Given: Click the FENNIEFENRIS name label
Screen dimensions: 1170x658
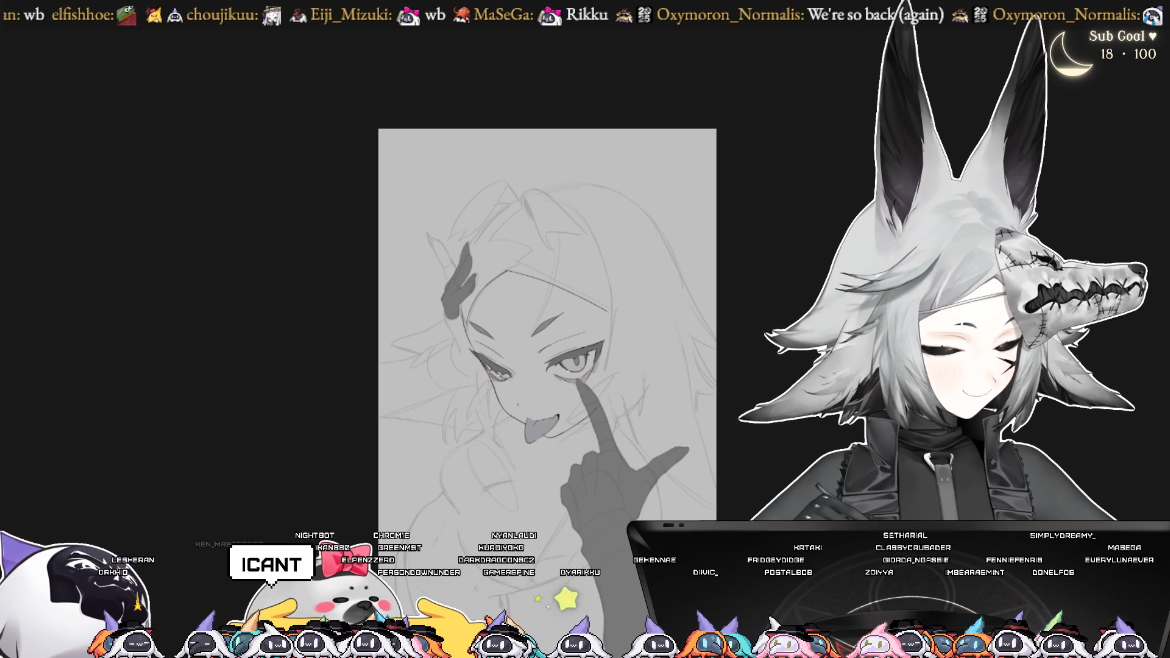Looking at the screenshot, I should click(x=1014, y=560).
